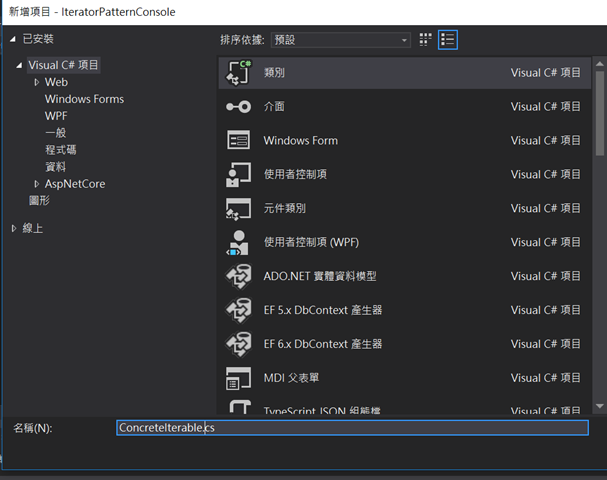Collapse the 已安裝 installed node
Viewport: 607px width, 480px height.
coord(13,39)
